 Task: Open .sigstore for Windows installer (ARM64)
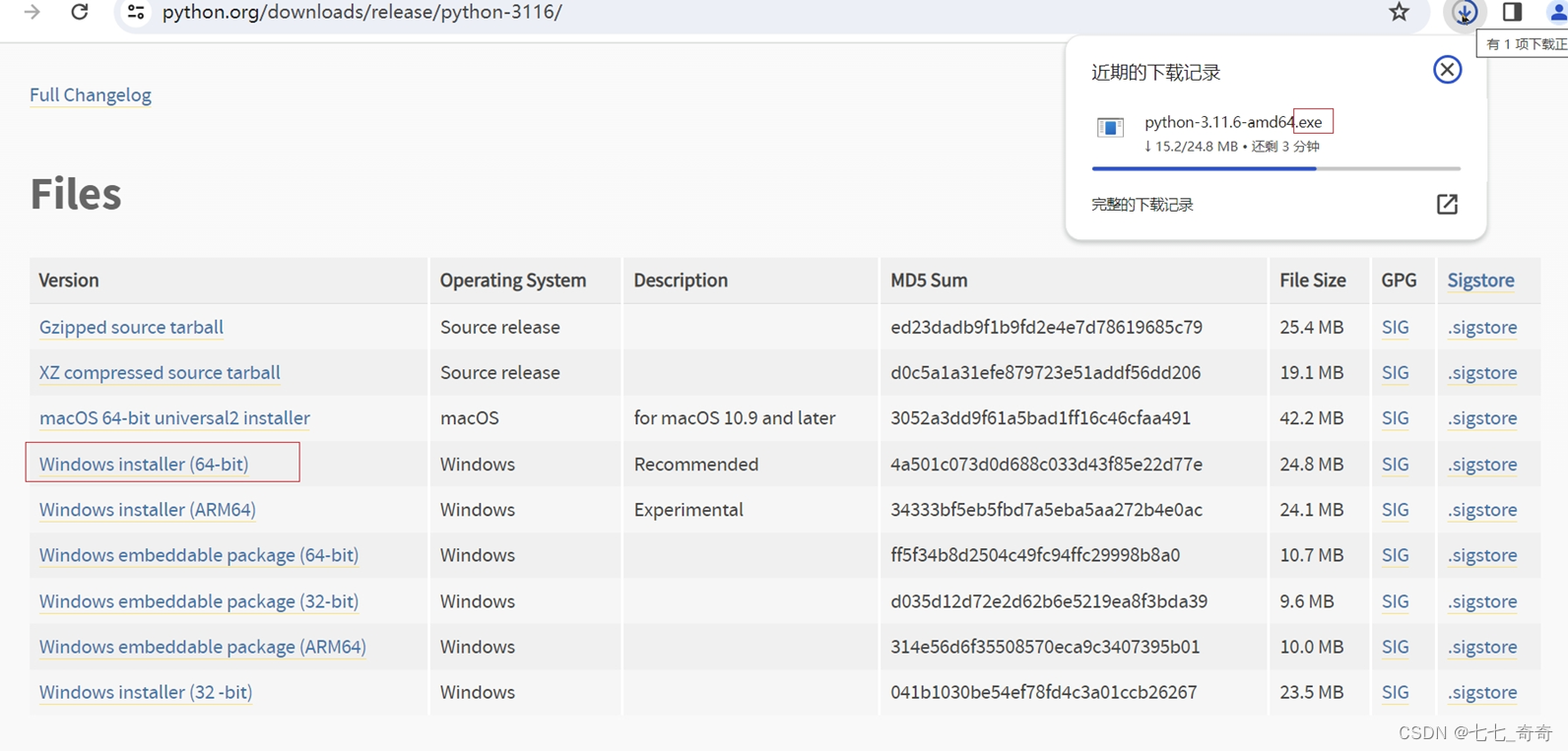[1482, 509]
